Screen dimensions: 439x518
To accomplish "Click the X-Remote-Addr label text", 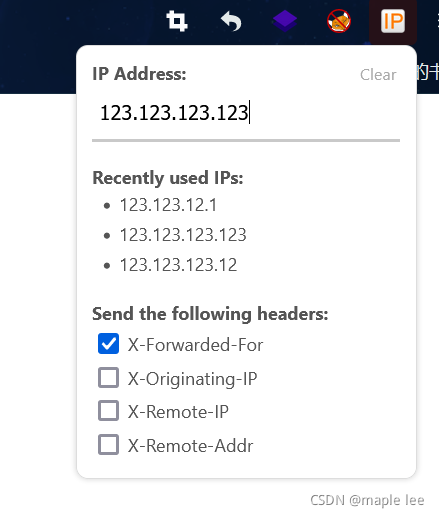I will click(x=191, y=446).
